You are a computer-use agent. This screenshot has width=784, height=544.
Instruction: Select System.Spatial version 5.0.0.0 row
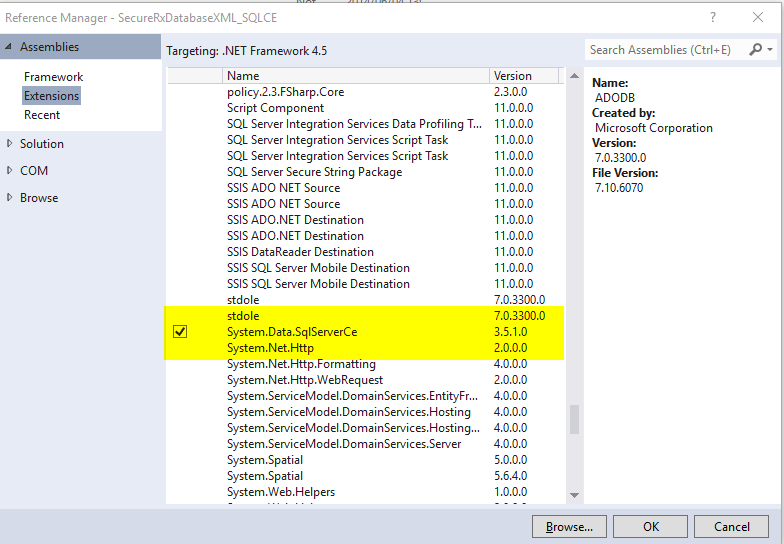pos(365,460)
